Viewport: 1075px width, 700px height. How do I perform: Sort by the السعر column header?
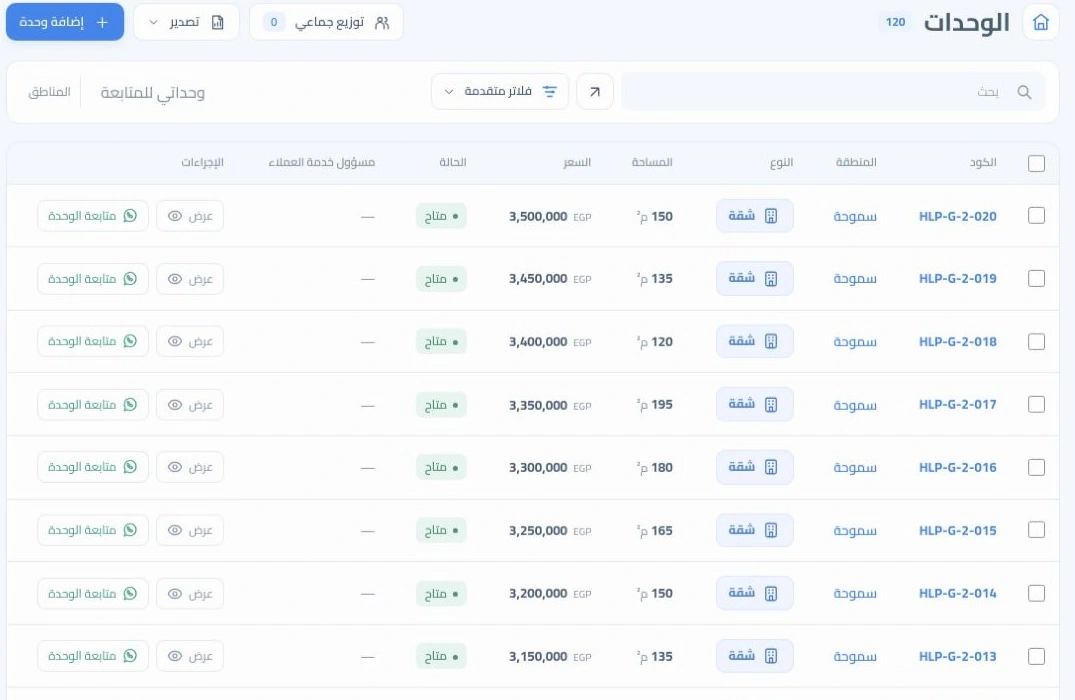pyautogui.click(x=577, y=162)
